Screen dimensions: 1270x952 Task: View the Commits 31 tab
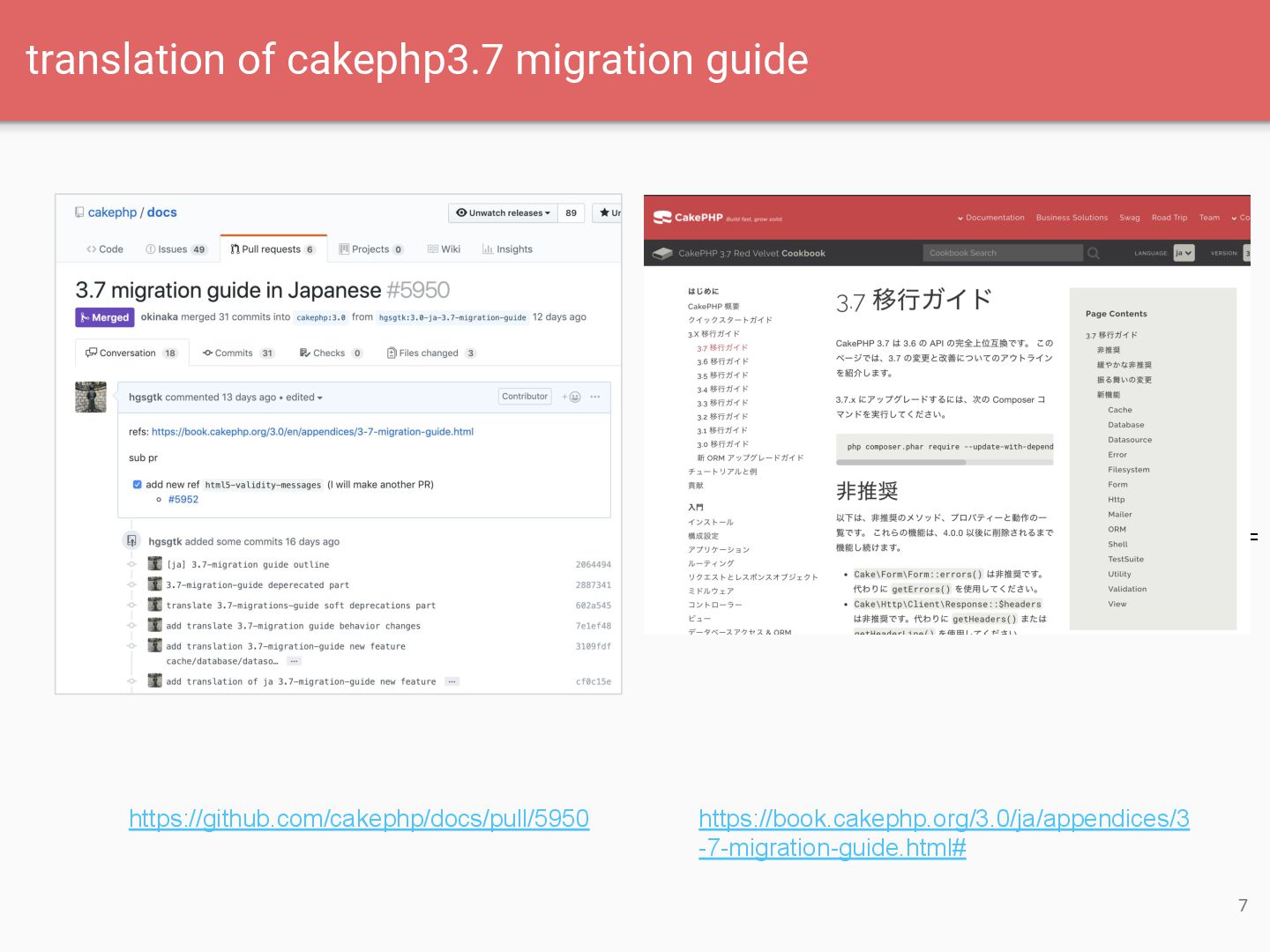(x=239, y=353)
